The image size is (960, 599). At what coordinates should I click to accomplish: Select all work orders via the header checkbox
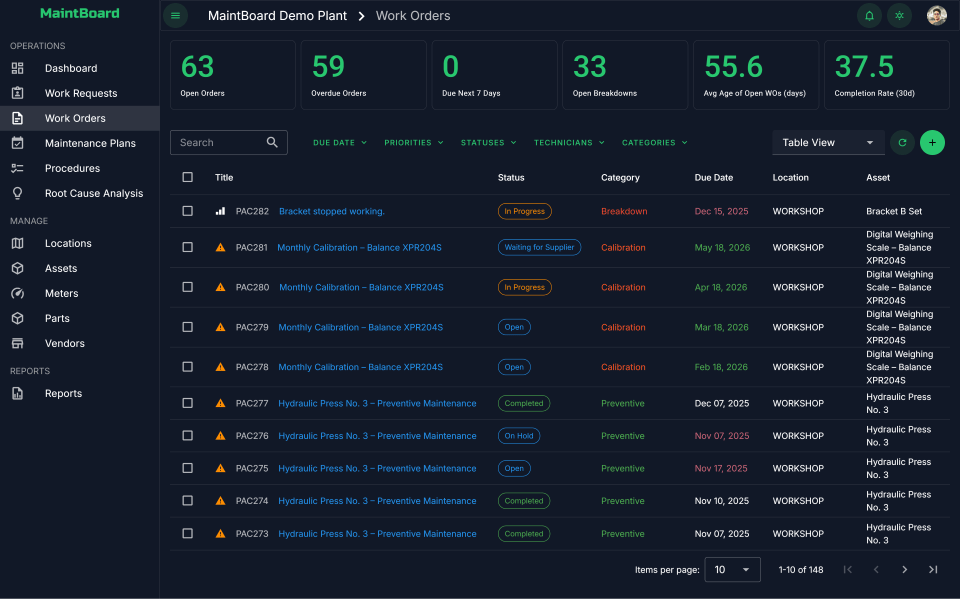click(x=187, y=177)
